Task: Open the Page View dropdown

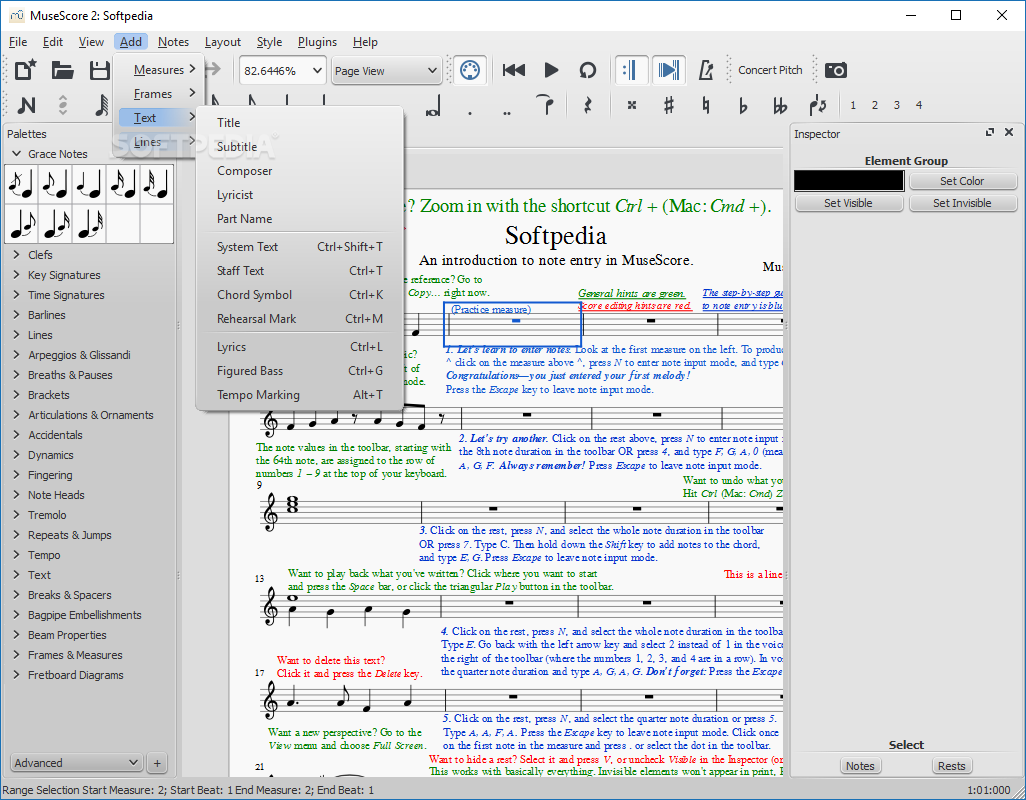Action: [x=386, y=70]
